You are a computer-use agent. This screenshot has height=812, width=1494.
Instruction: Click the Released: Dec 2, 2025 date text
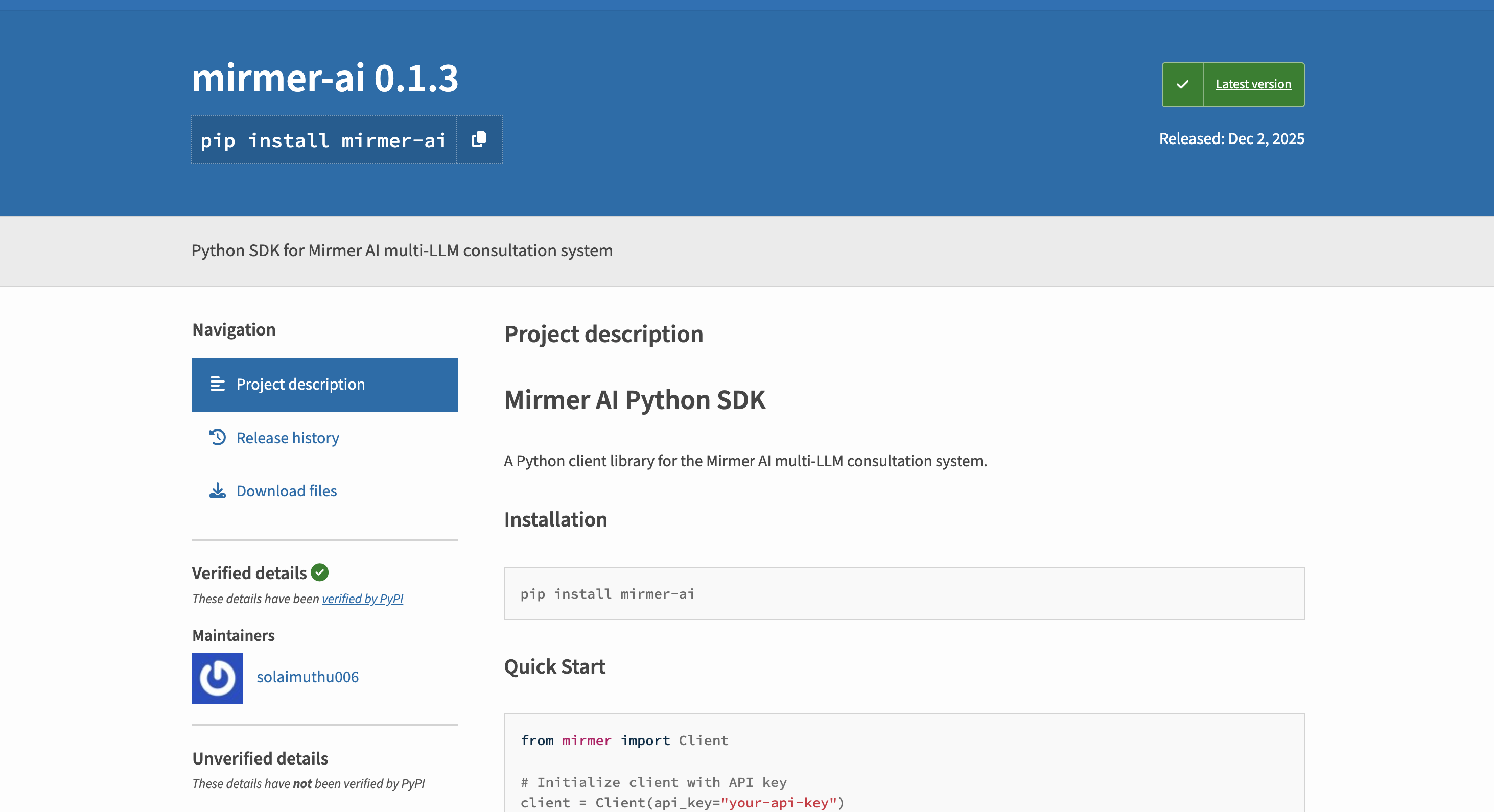1231,139
